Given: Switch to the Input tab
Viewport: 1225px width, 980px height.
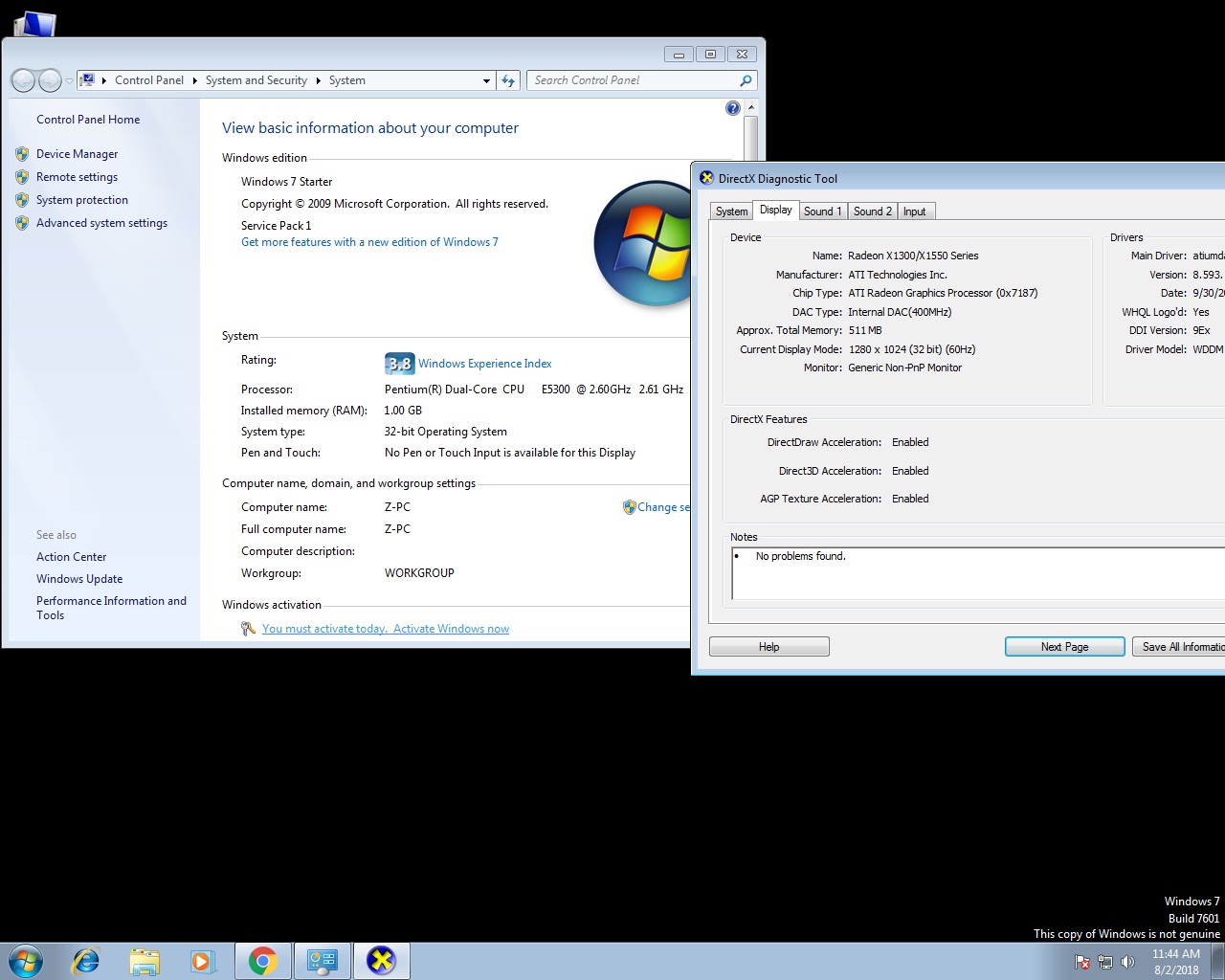Looking at the screenshot, I should click(x=915, y=212).
